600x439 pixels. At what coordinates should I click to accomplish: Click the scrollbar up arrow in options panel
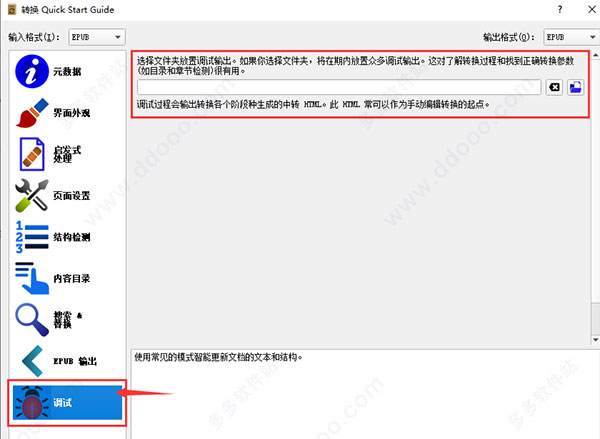coord(595,55)
